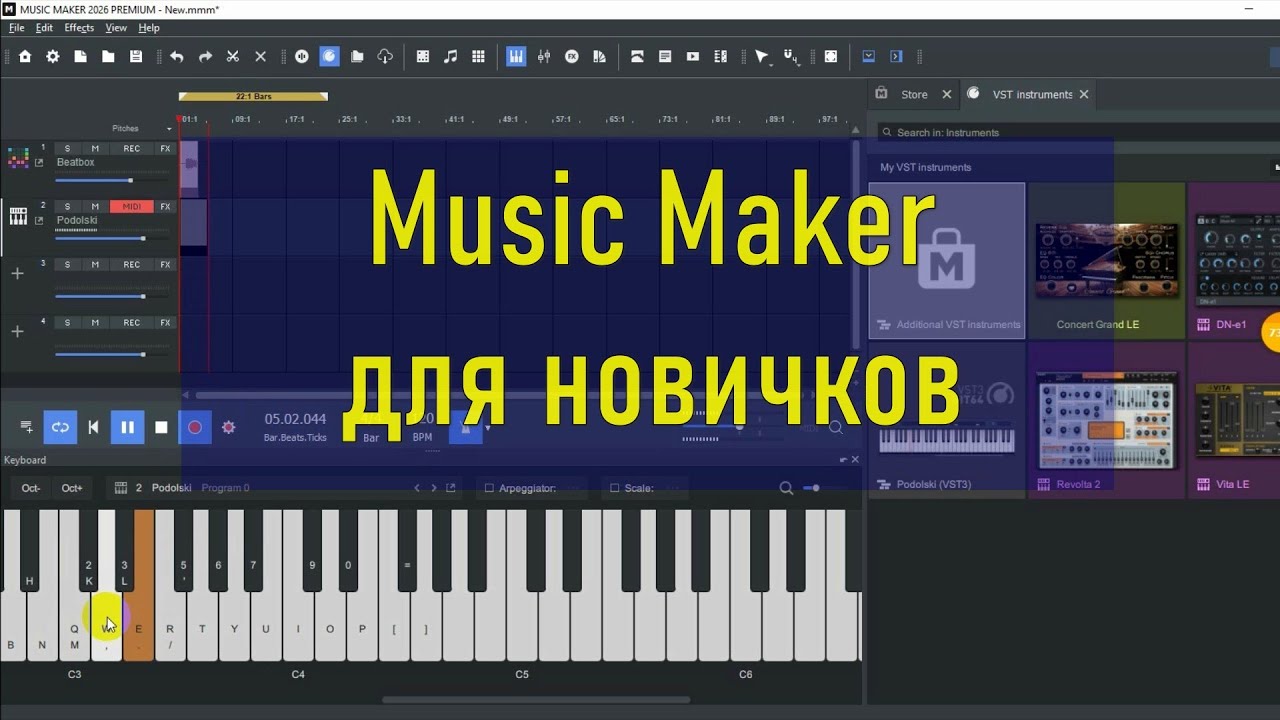Toggle FX on Beatbox track
This screenshot has width=1280, height=720.
[x=166, y=149]
